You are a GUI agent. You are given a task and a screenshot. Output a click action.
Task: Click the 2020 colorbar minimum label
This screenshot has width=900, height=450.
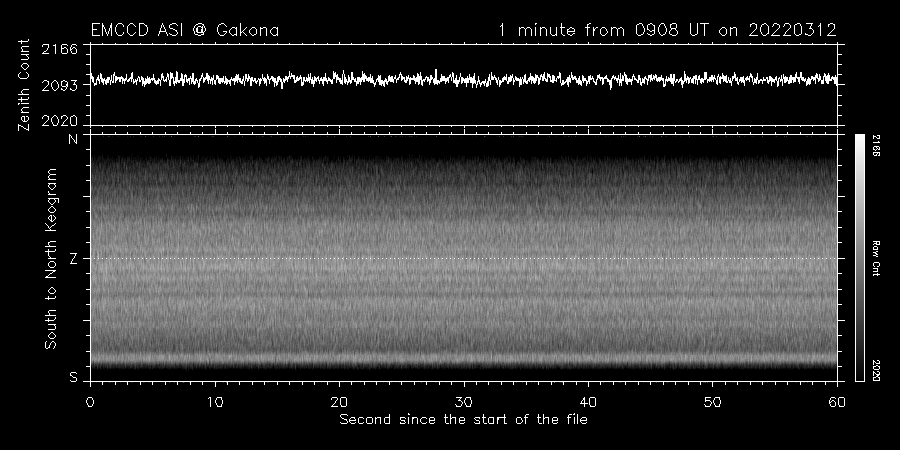(876, 370)
